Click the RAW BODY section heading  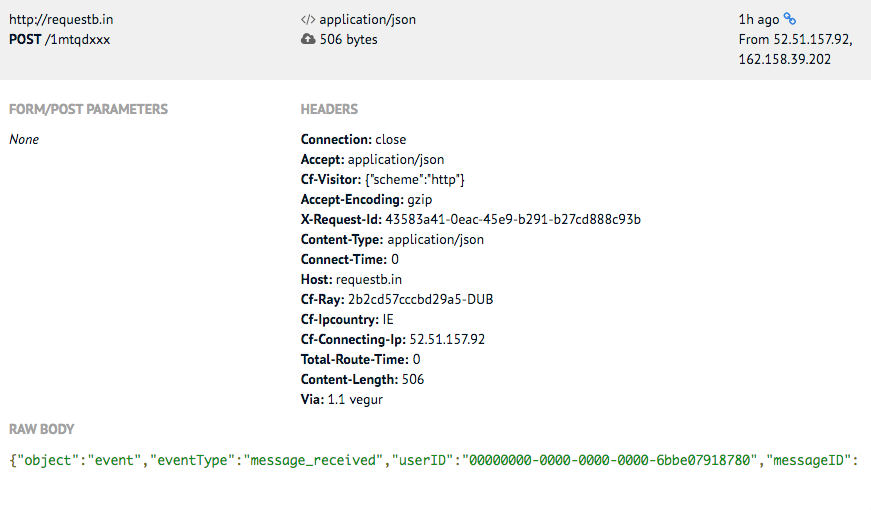pyautogui.click(x=42, y=429)
